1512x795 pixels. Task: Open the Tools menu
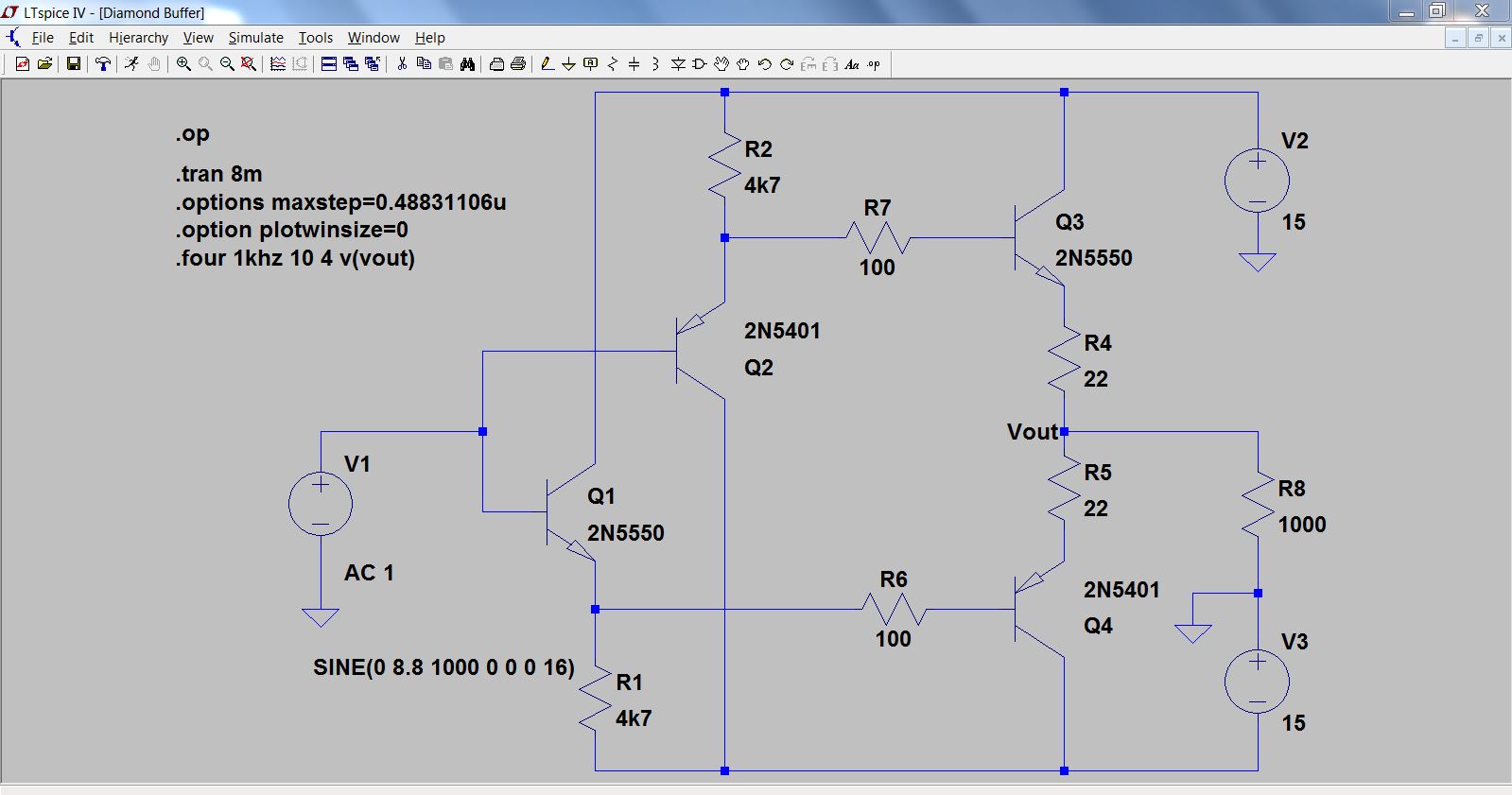coord(316,38)
